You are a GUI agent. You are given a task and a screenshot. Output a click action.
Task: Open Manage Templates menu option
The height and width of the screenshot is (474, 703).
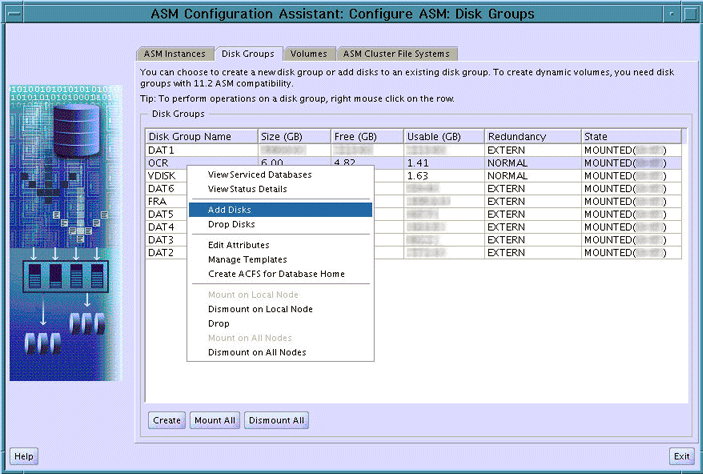(x=247, y=260)
